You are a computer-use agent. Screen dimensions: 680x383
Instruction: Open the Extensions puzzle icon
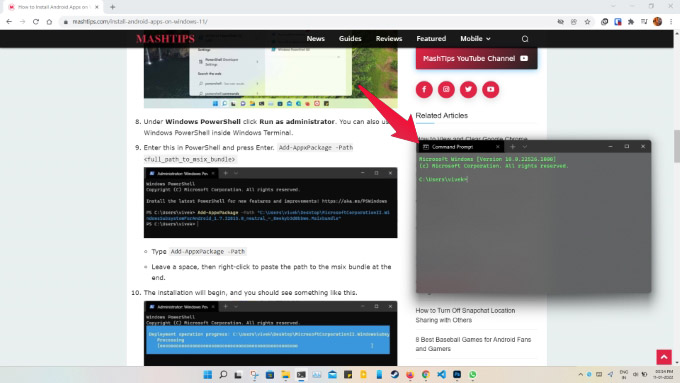pyautogui.click(x=631, y=22)
